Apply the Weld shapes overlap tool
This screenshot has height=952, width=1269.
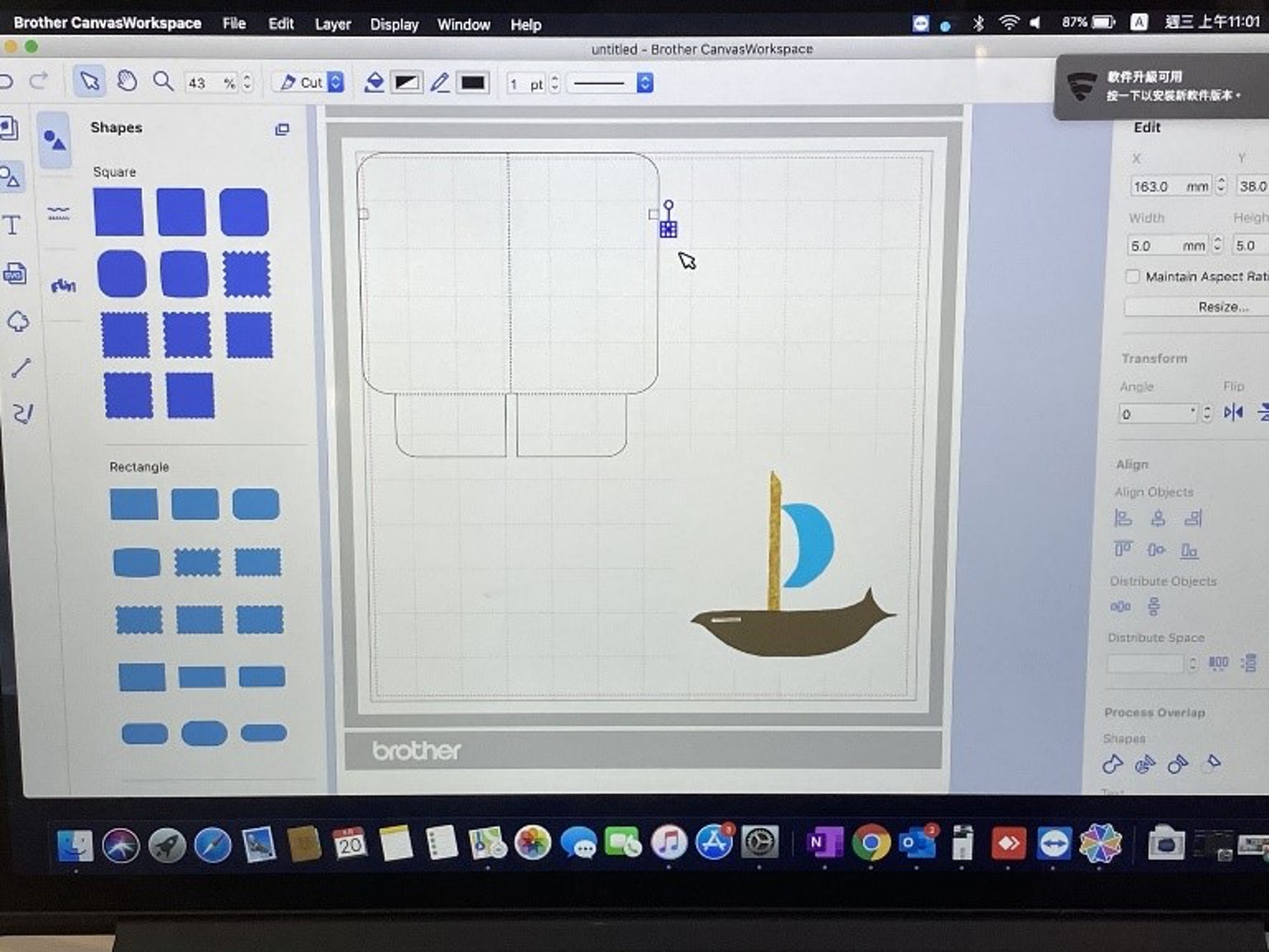coord(1112,764)
